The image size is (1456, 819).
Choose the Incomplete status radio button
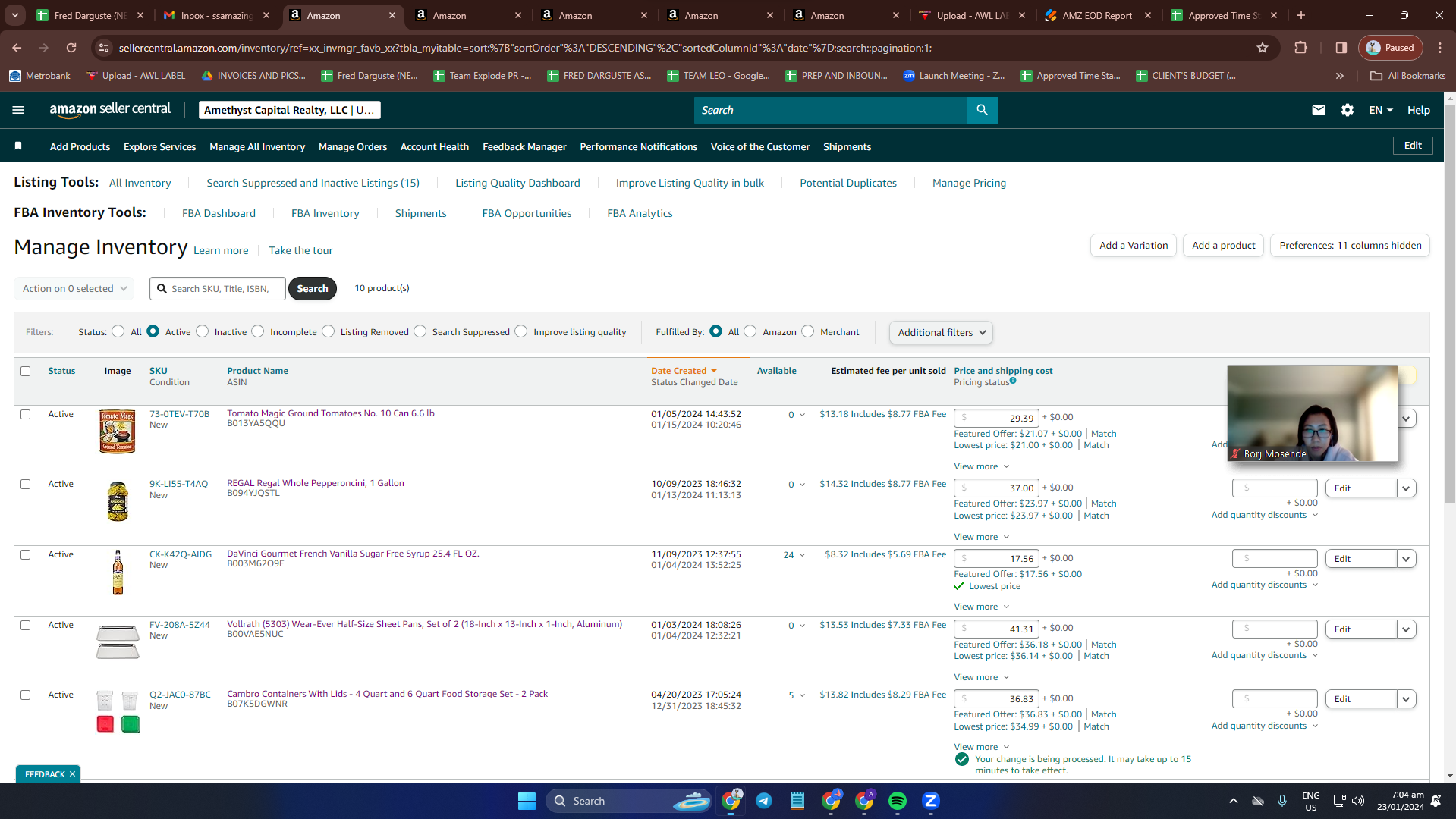pyautogui.click(x=258, y=331)
